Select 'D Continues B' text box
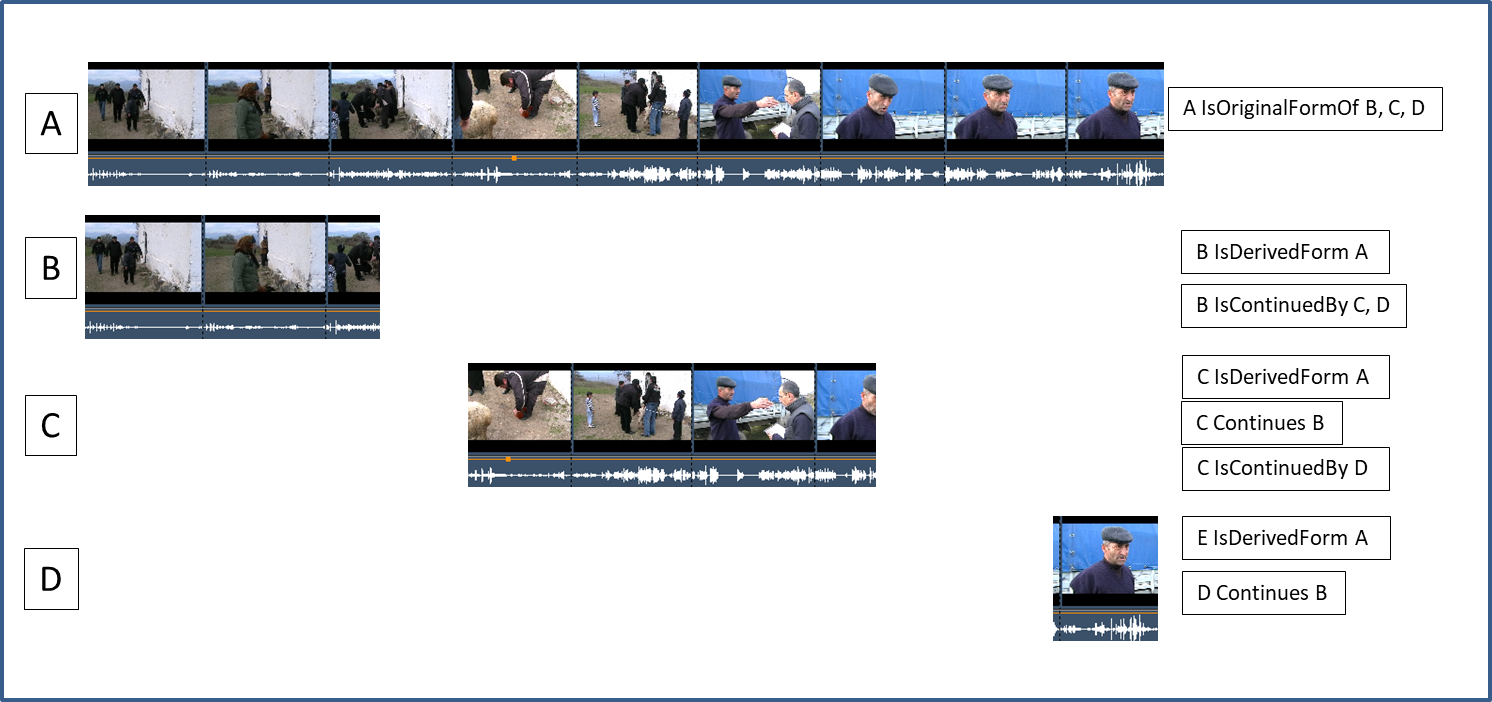The height and width of the screenshot is (702, 1492). click(1263, 593)
